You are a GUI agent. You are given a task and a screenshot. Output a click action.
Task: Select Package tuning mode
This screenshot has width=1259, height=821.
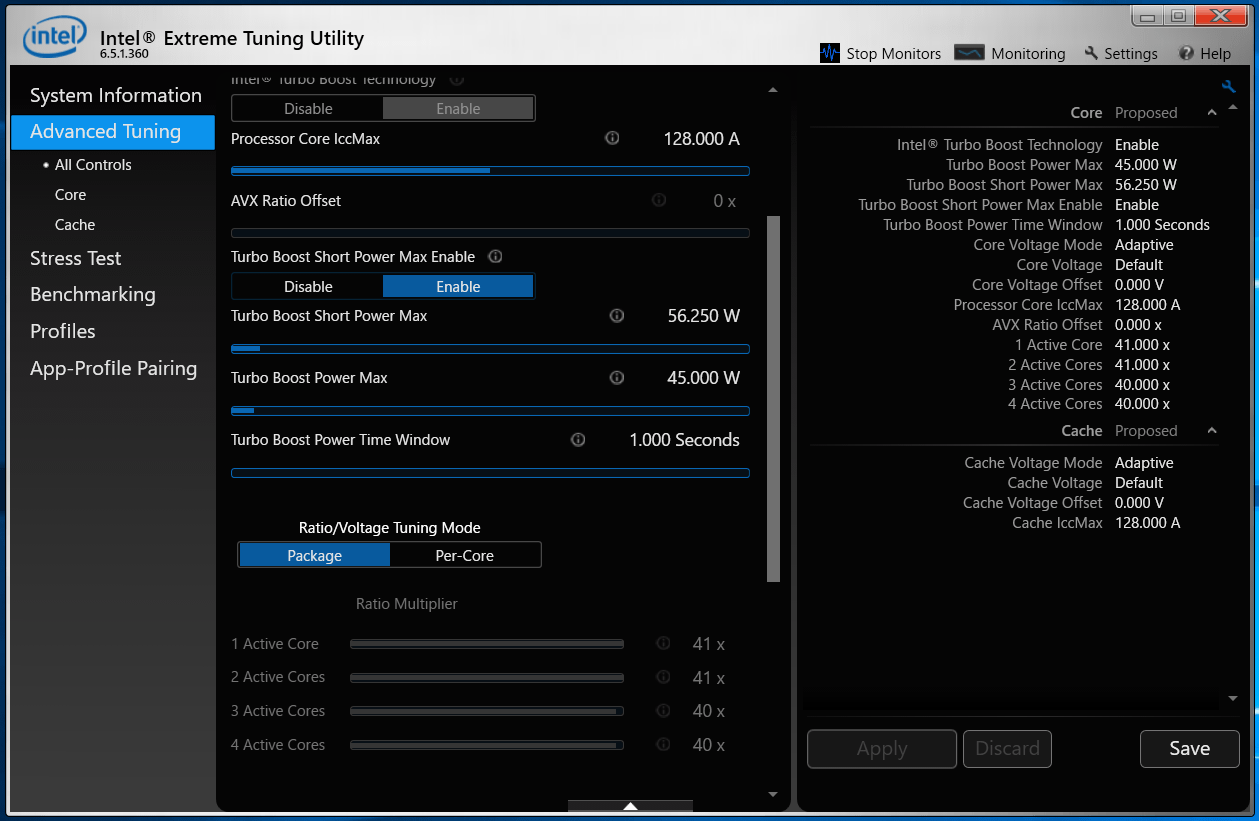click(314, 555)
